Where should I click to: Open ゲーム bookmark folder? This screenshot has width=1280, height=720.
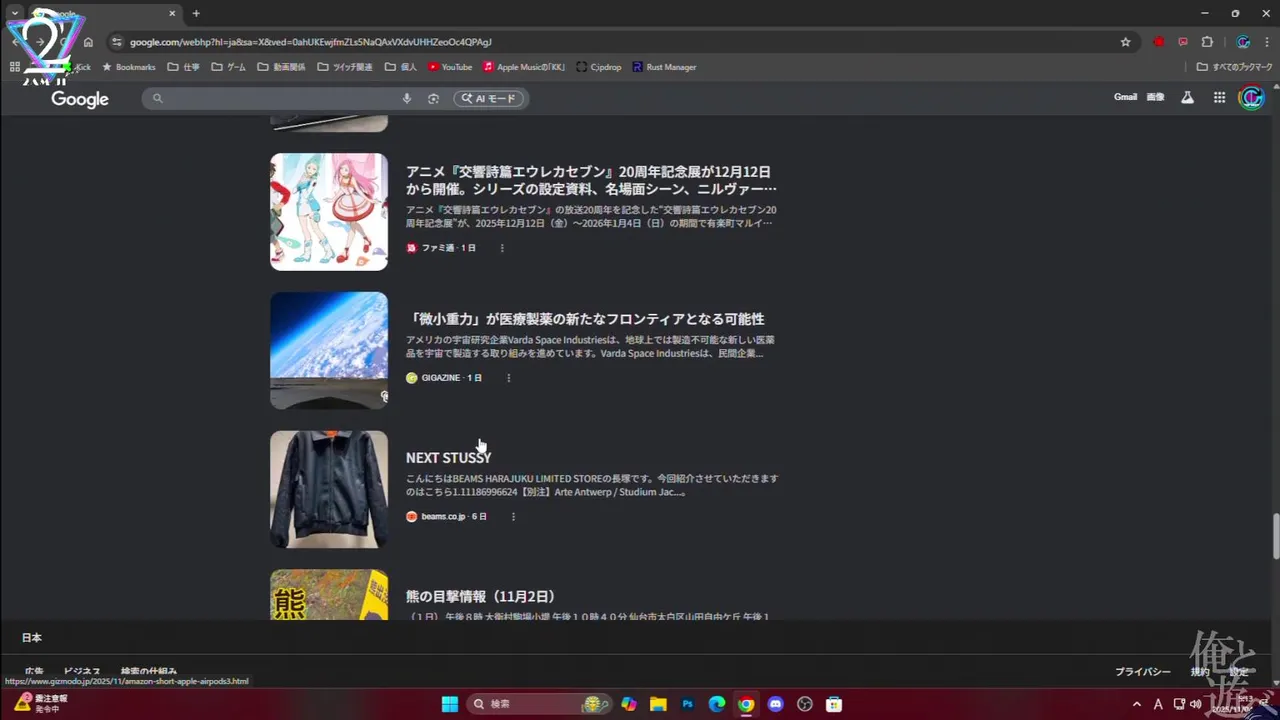click(x=229, y=67)
